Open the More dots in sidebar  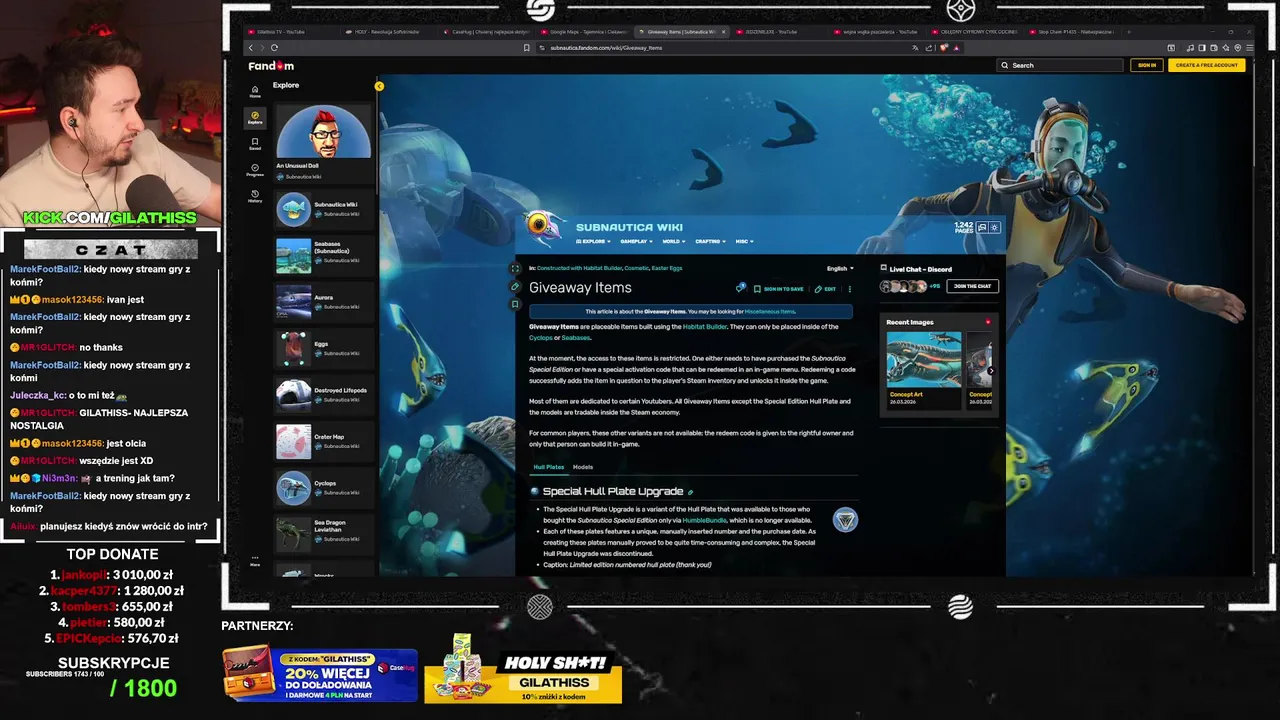[x=255, y=560]
